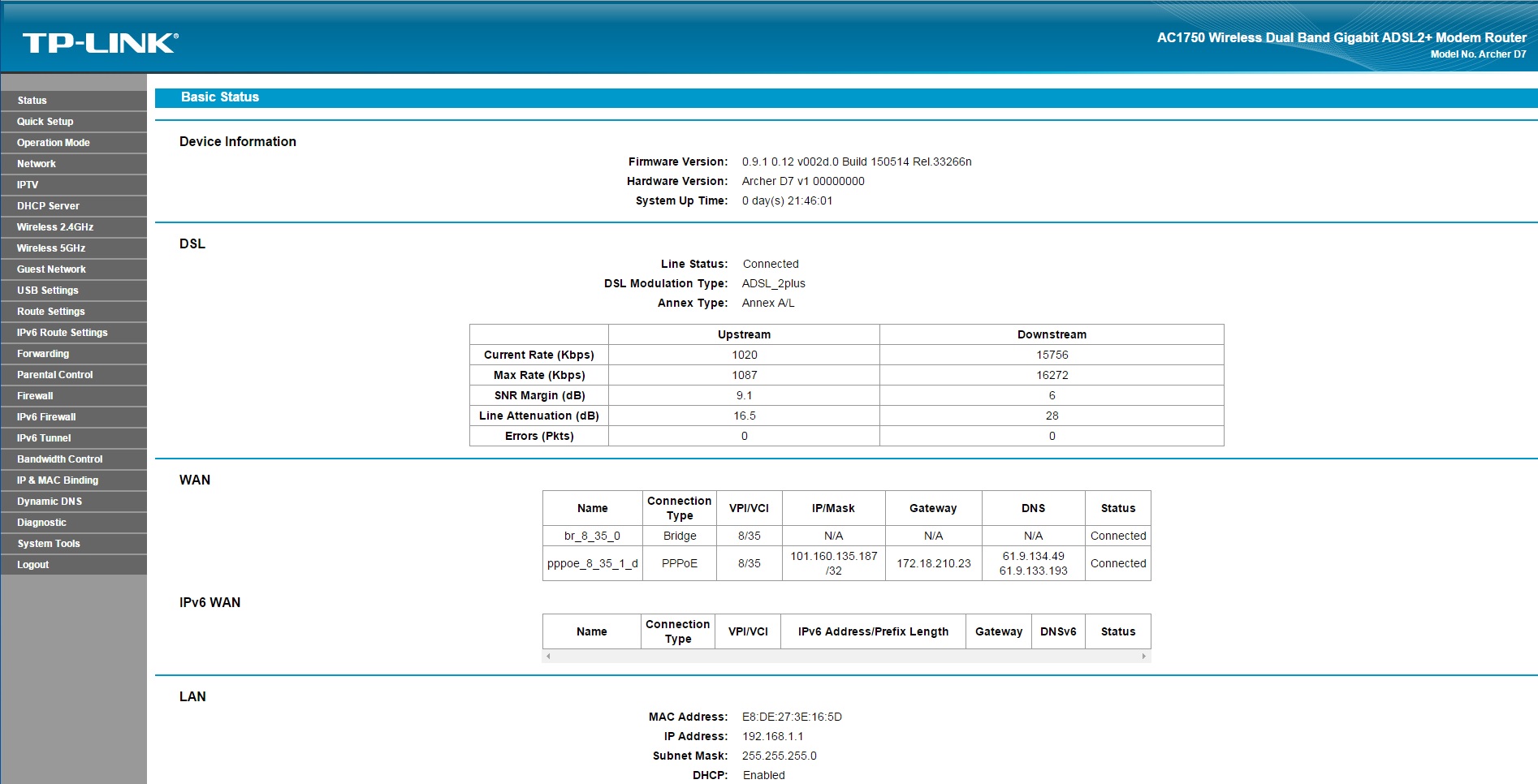
Task: Click upstream current rate 1020
Action: (744, 355)
